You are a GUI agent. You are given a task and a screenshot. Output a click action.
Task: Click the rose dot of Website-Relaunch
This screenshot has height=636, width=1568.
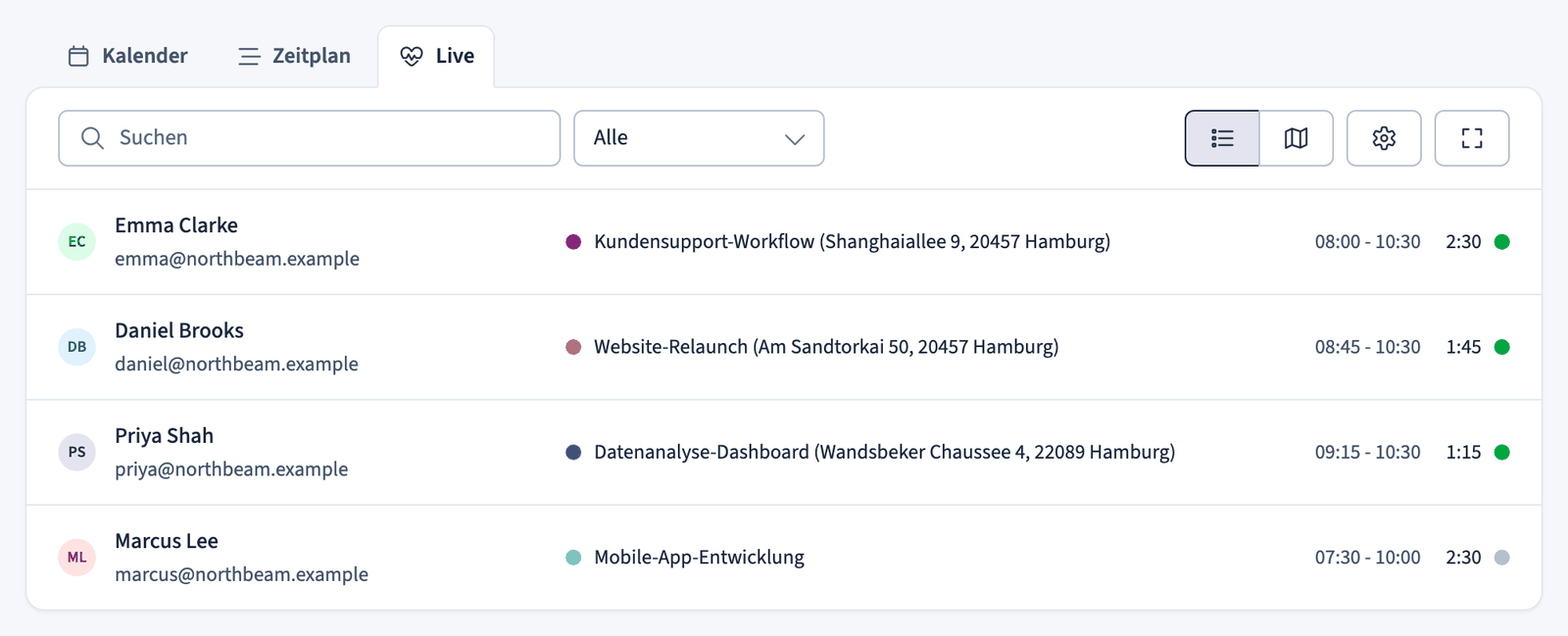(573, 347)
